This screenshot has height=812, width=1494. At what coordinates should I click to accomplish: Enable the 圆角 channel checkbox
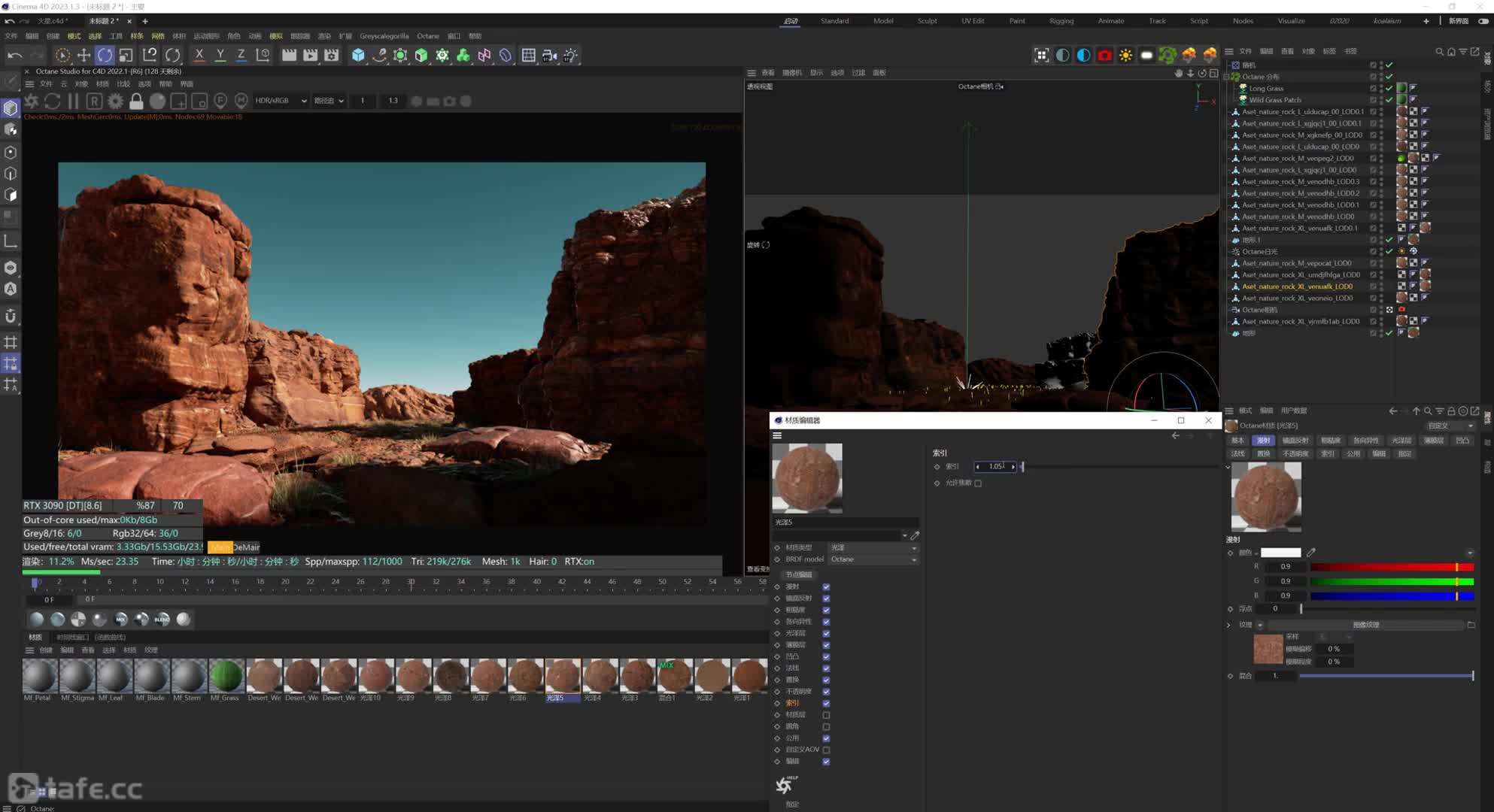[x=826, y=726]
